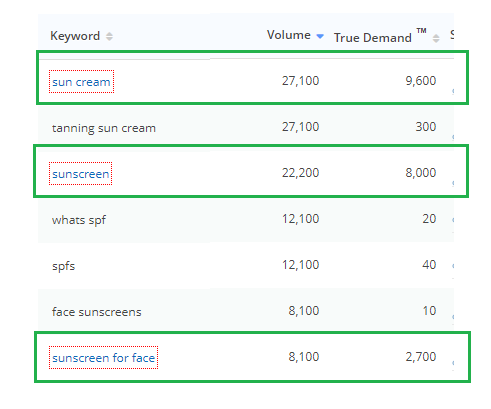Click the 8,000 True Demand value
491x409 pixels.
pyautogui.click(x=421, y=173)
